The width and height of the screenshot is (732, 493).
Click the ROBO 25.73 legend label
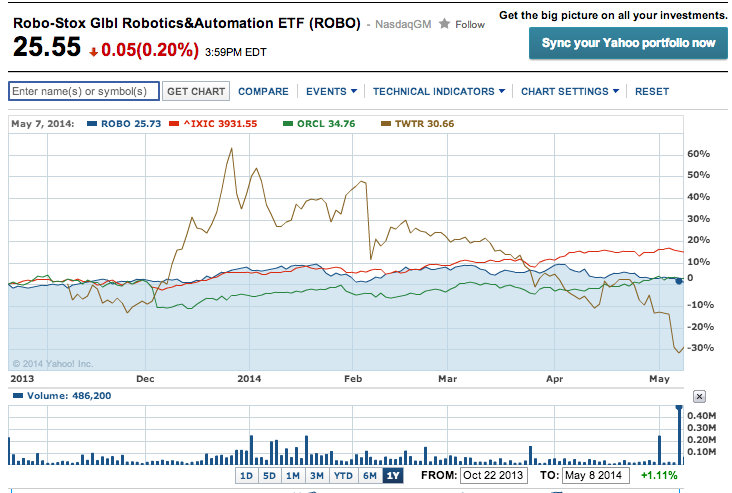coord(131,124)
